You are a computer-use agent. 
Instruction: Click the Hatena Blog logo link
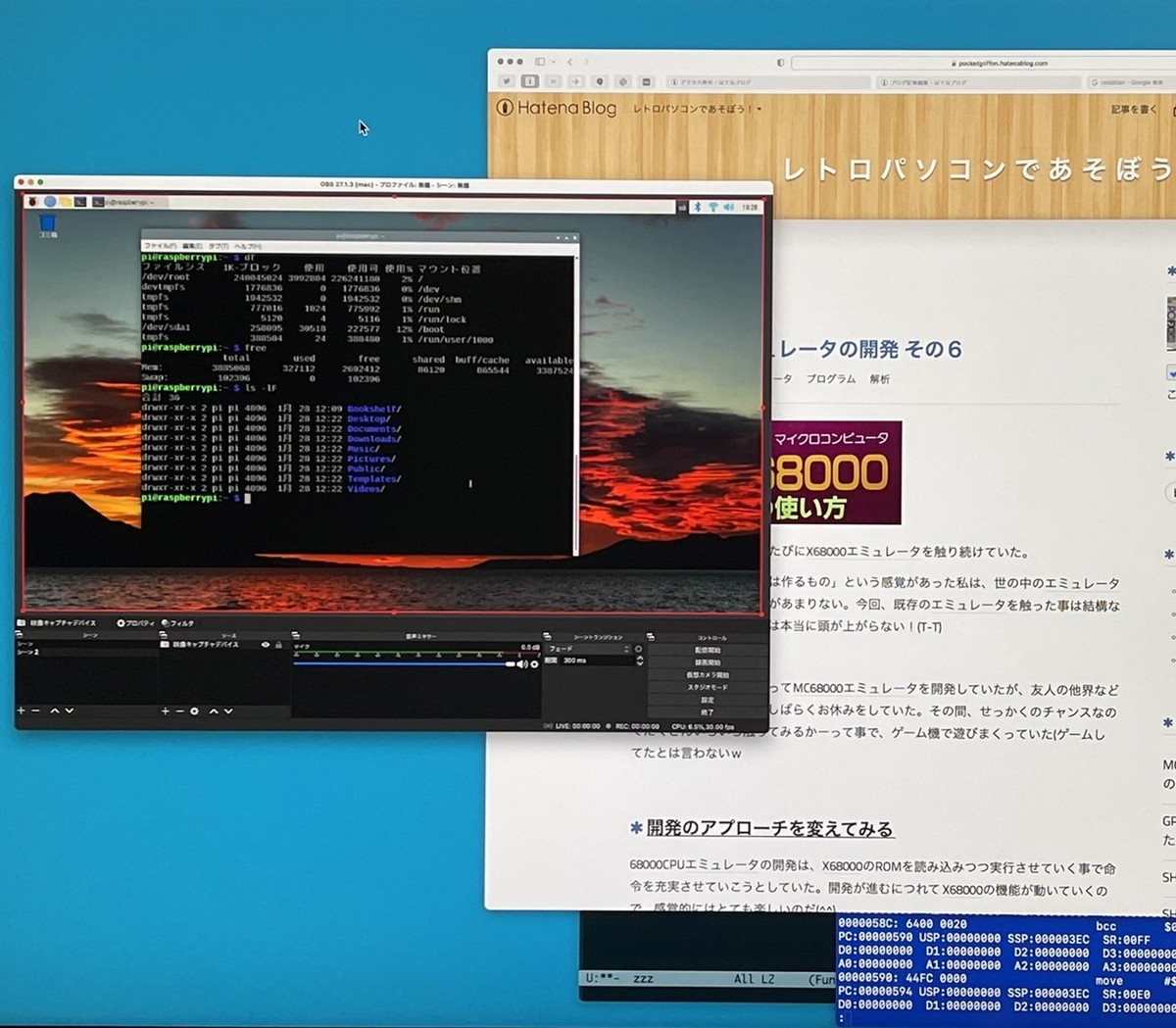click(557, 108)
